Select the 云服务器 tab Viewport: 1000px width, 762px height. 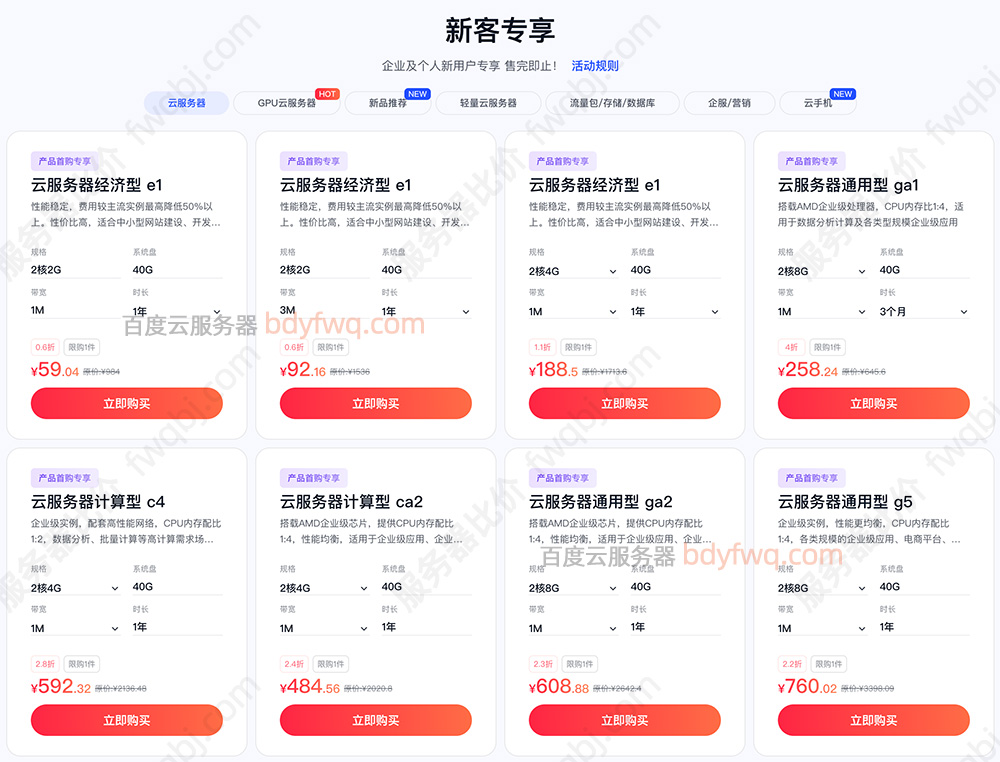(x=185, y=103)
